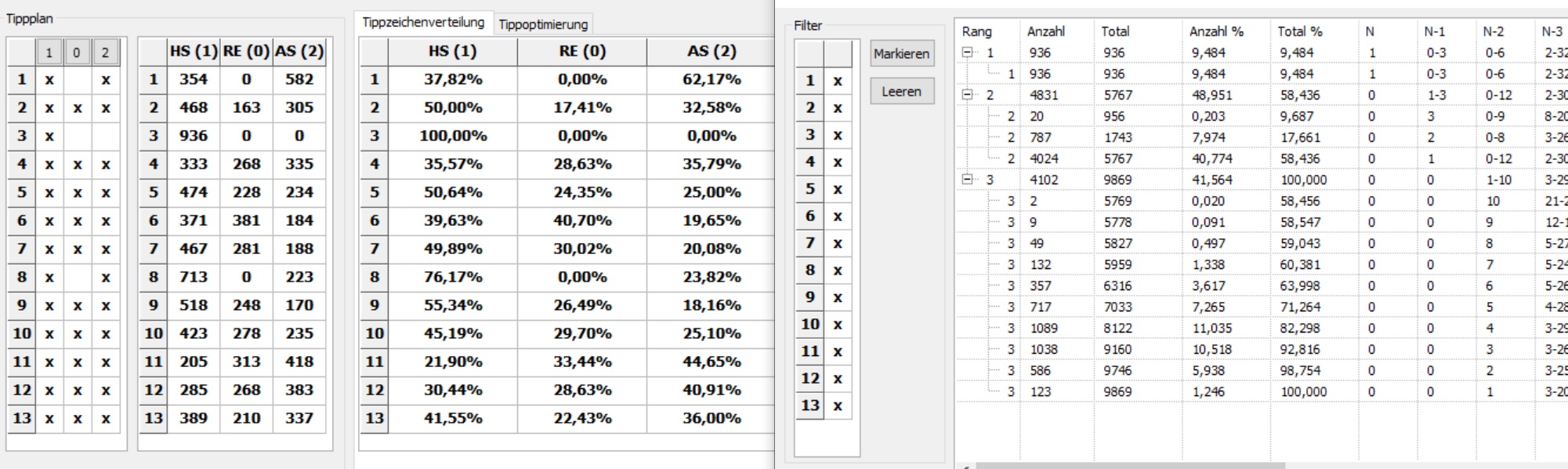
Task: Open the Tippzeichenverteilung tab
Action: coord(423,22)
